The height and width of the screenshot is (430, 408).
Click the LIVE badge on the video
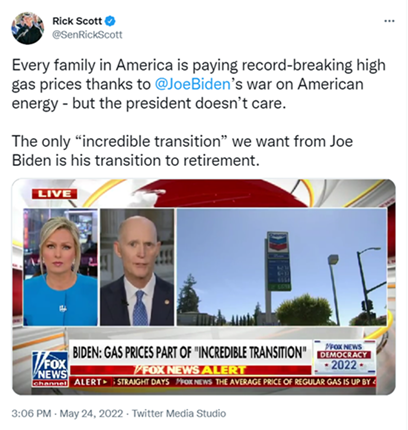click(55, 194)
